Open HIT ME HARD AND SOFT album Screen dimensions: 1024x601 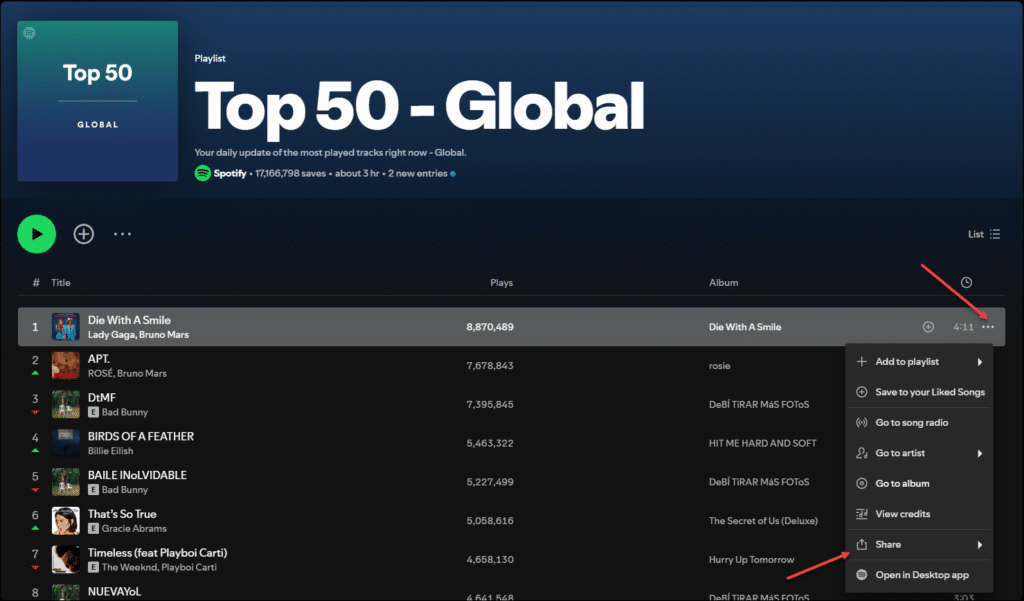click(x=763, y=443)
